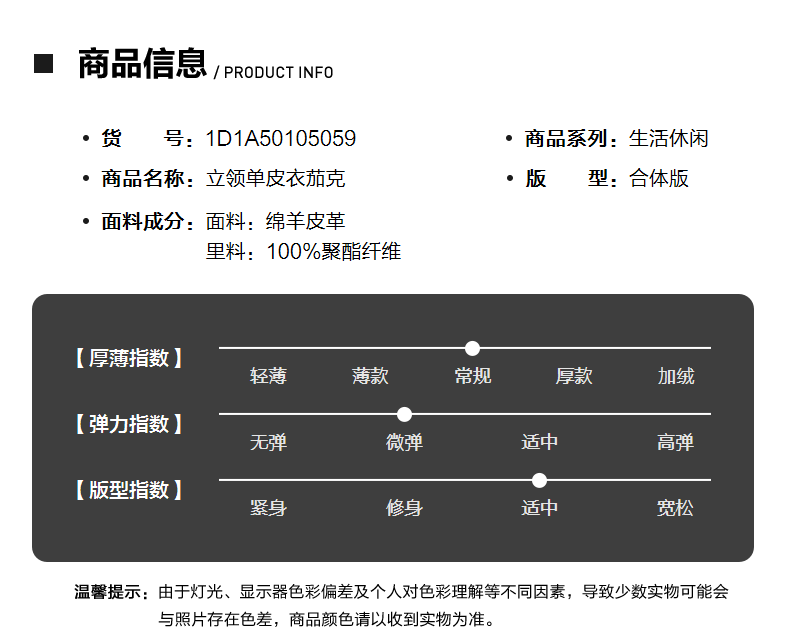Image resolution: width=790 pixels, height=627 pixels.
Task: Click the 商品名称 label
Action: tap(147, 178)
